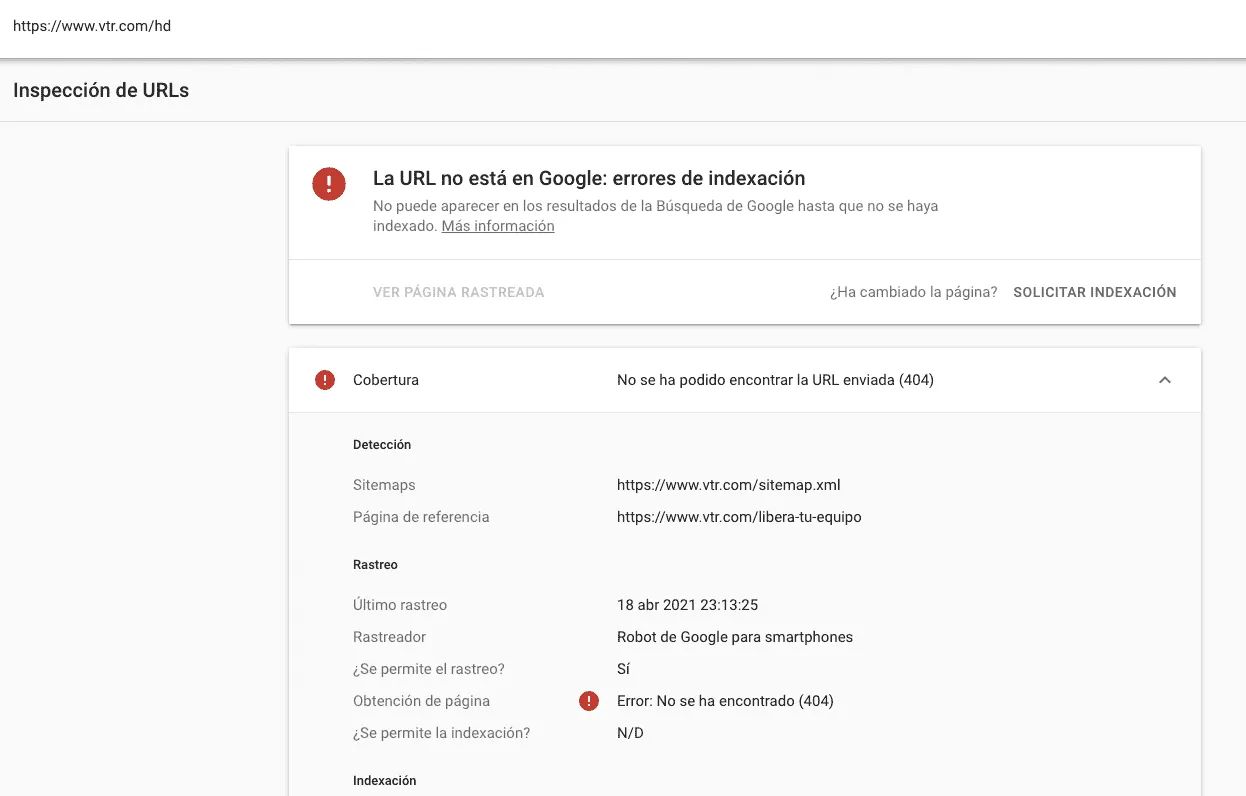Viewport: 1246px width, 796px height.
Task: Click the Detección section heading
Action: tap(382, 445)
